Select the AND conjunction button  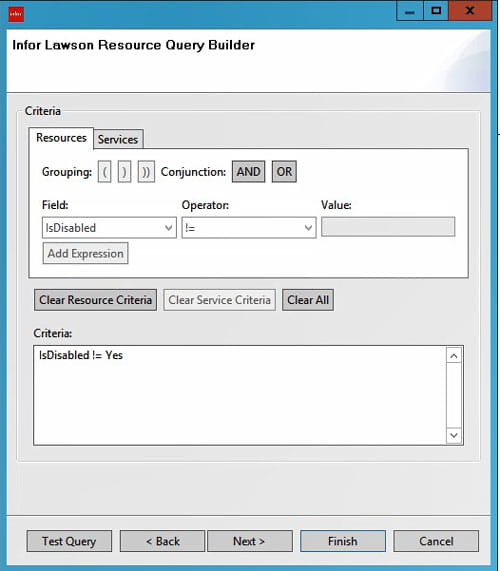(249, 172)
